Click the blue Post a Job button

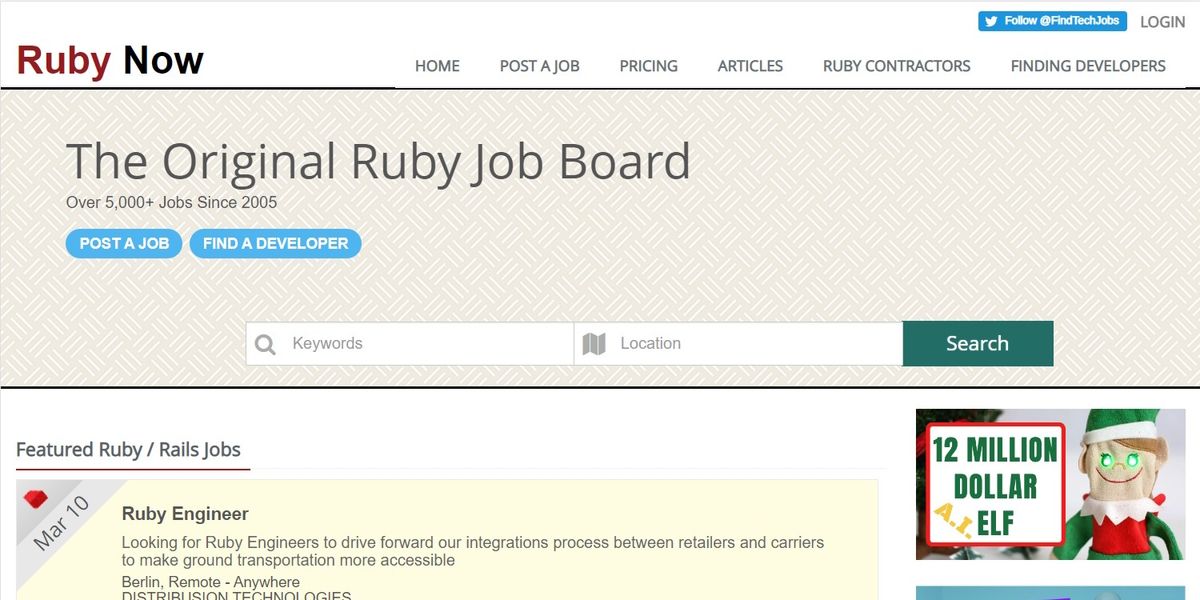pyautogui.click(x=124, y=243)
